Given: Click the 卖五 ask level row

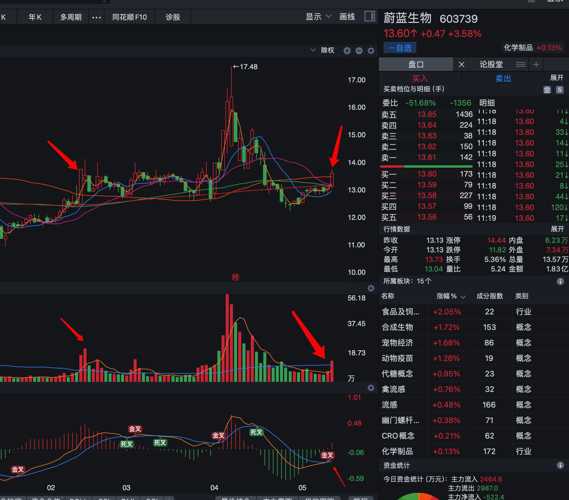Looking at the screenshot, I should (427, 115).
